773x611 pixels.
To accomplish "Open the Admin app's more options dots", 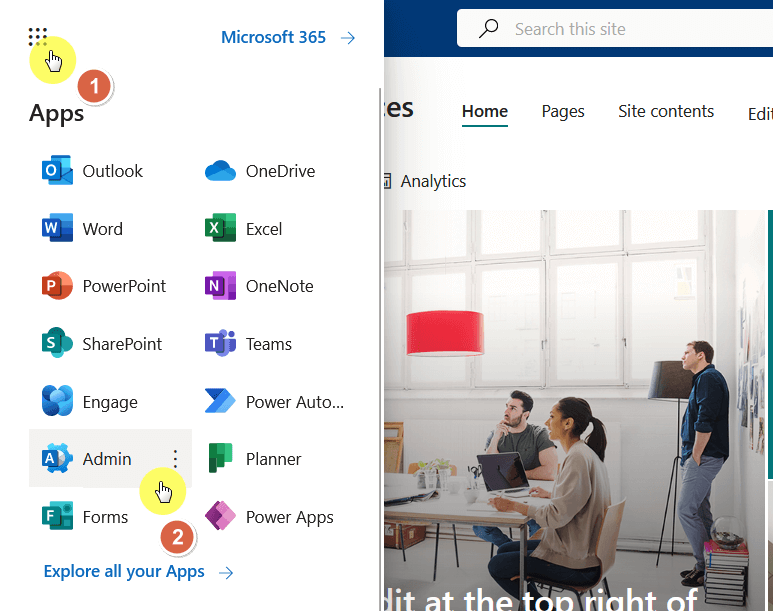I will pos(175,459).
